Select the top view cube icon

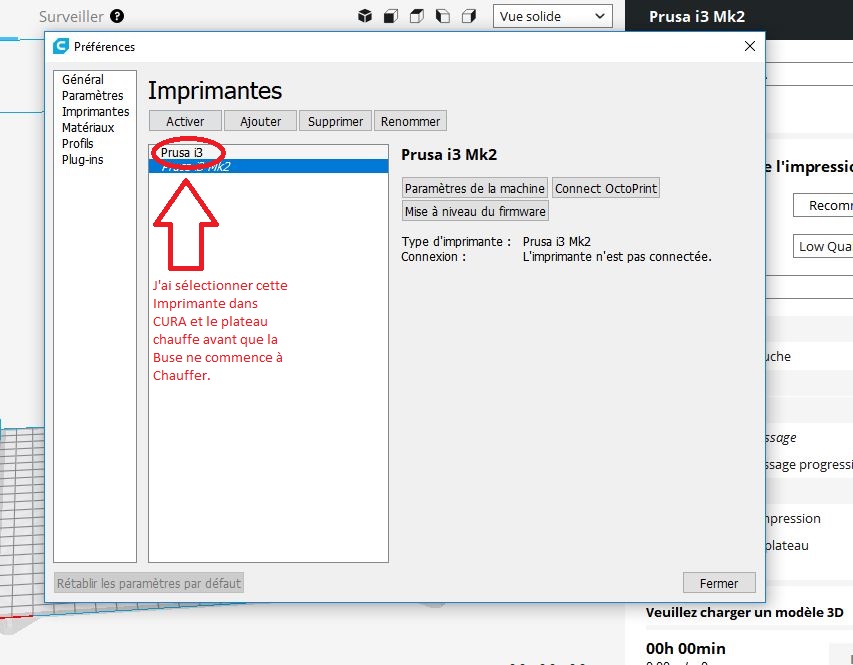(x=417, y=16)
